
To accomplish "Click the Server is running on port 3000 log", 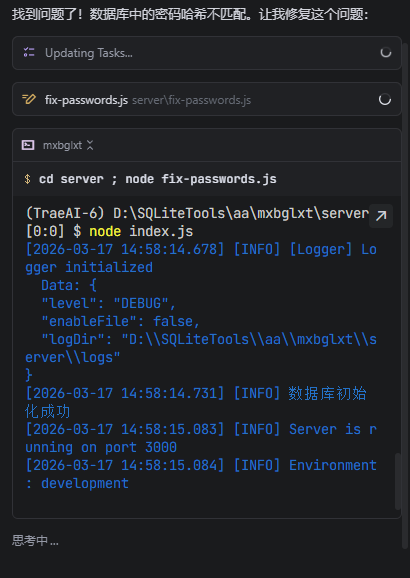I will click(x=201, y=438).
